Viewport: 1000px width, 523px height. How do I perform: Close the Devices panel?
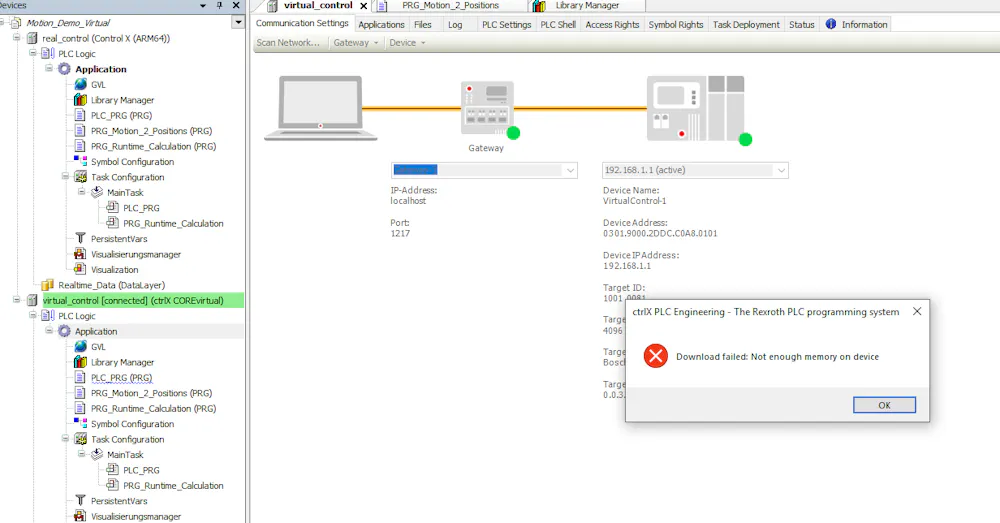[x=236, y=5]
